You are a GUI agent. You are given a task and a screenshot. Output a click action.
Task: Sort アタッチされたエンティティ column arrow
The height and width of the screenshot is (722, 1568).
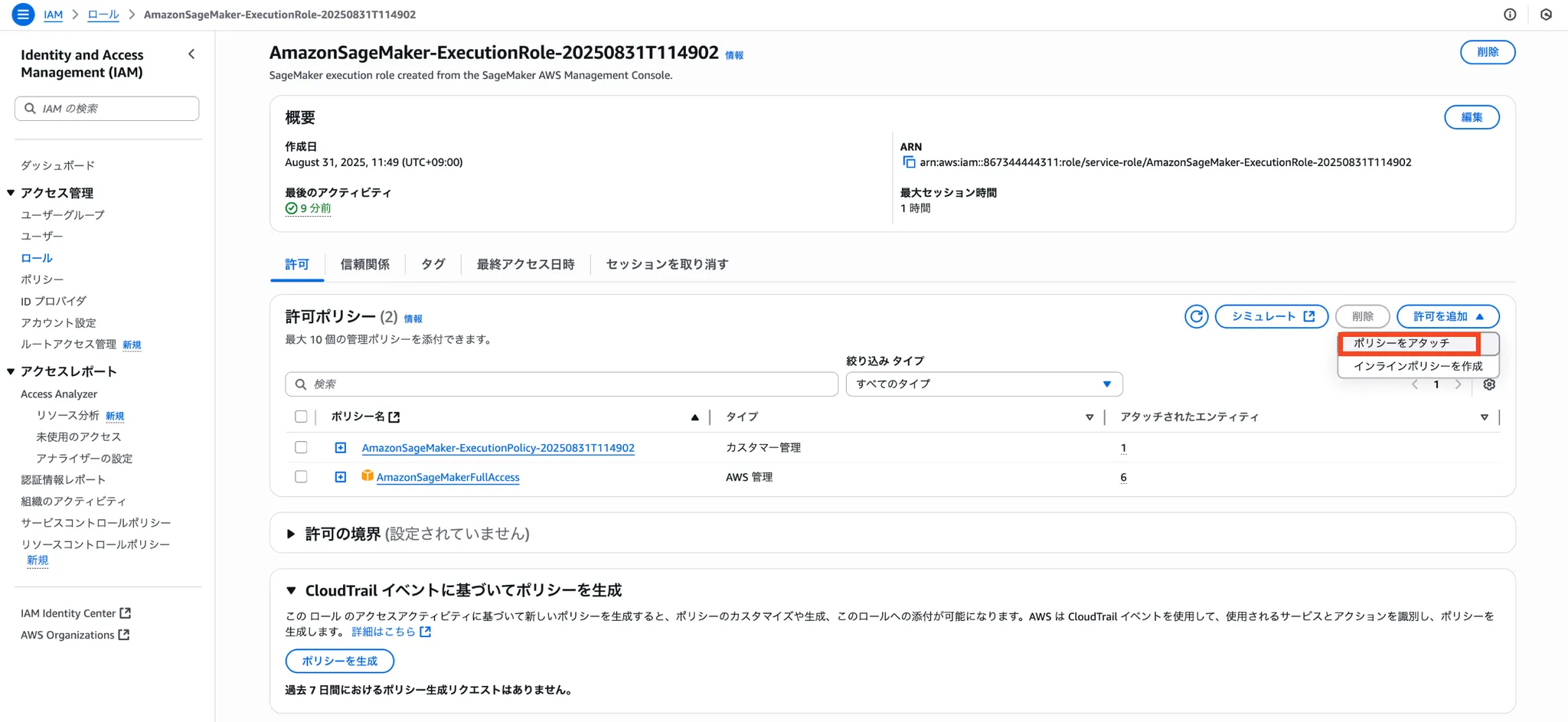1485,417
